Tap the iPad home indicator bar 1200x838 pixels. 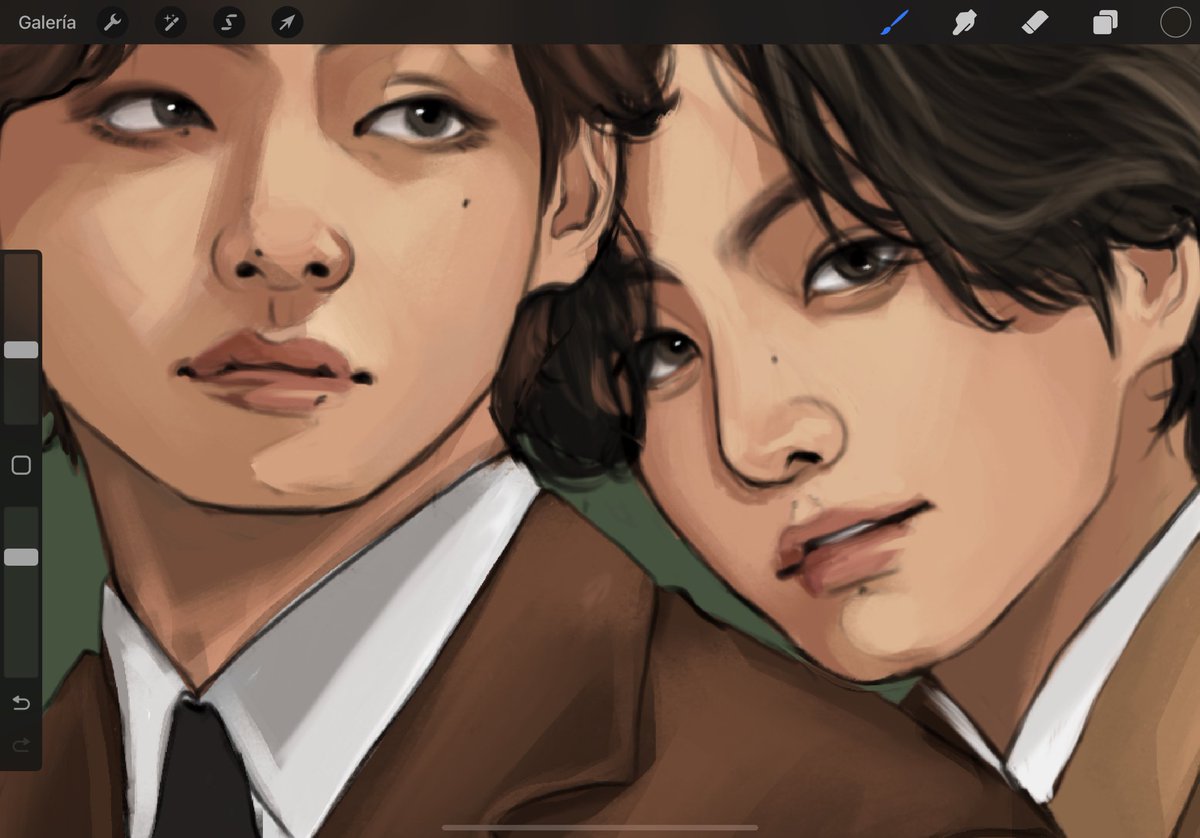coord(600,827)
